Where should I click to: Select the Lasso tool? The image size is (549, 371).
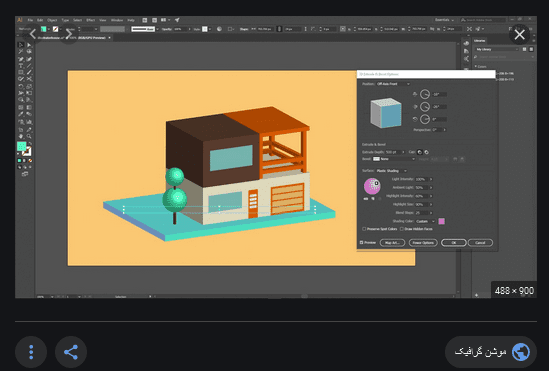[29, 51]
